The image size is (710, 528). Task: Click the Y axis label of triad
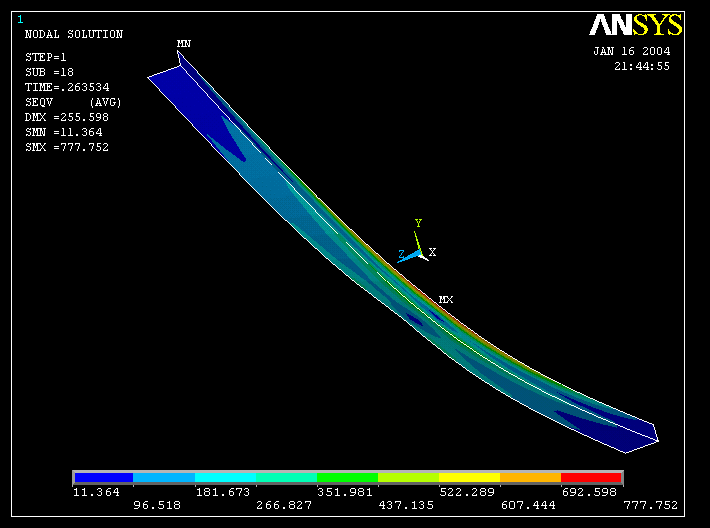(418, 223)
